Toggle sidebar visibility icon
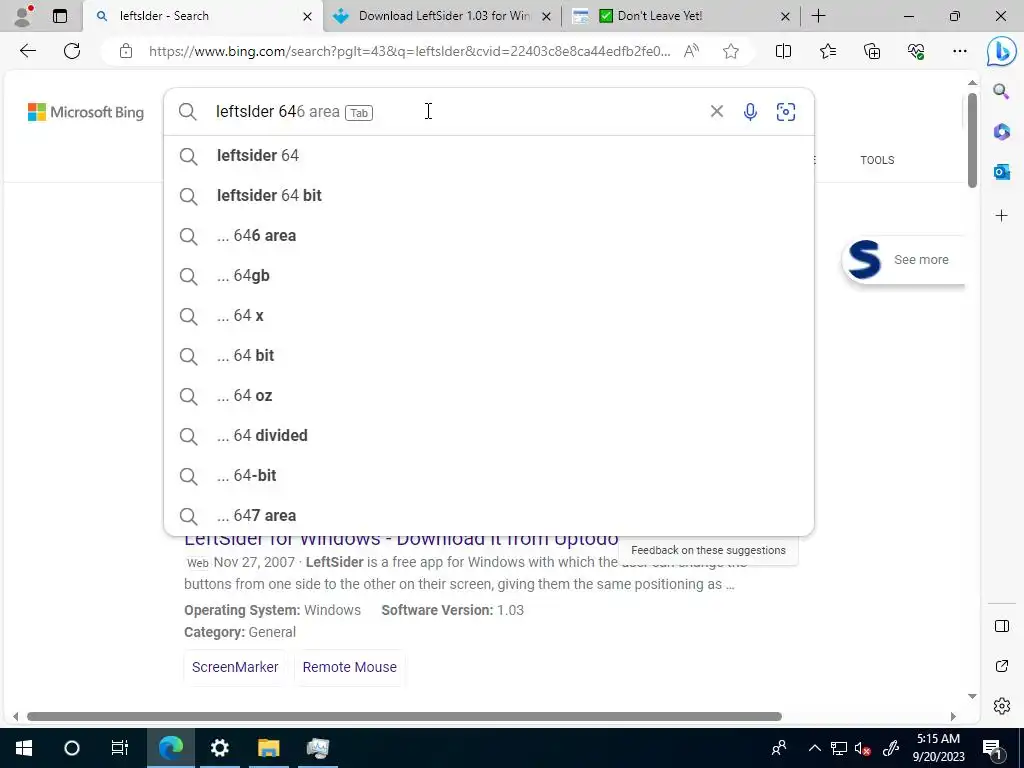The image size is (1024, 768). click(x=1001, y=626)
